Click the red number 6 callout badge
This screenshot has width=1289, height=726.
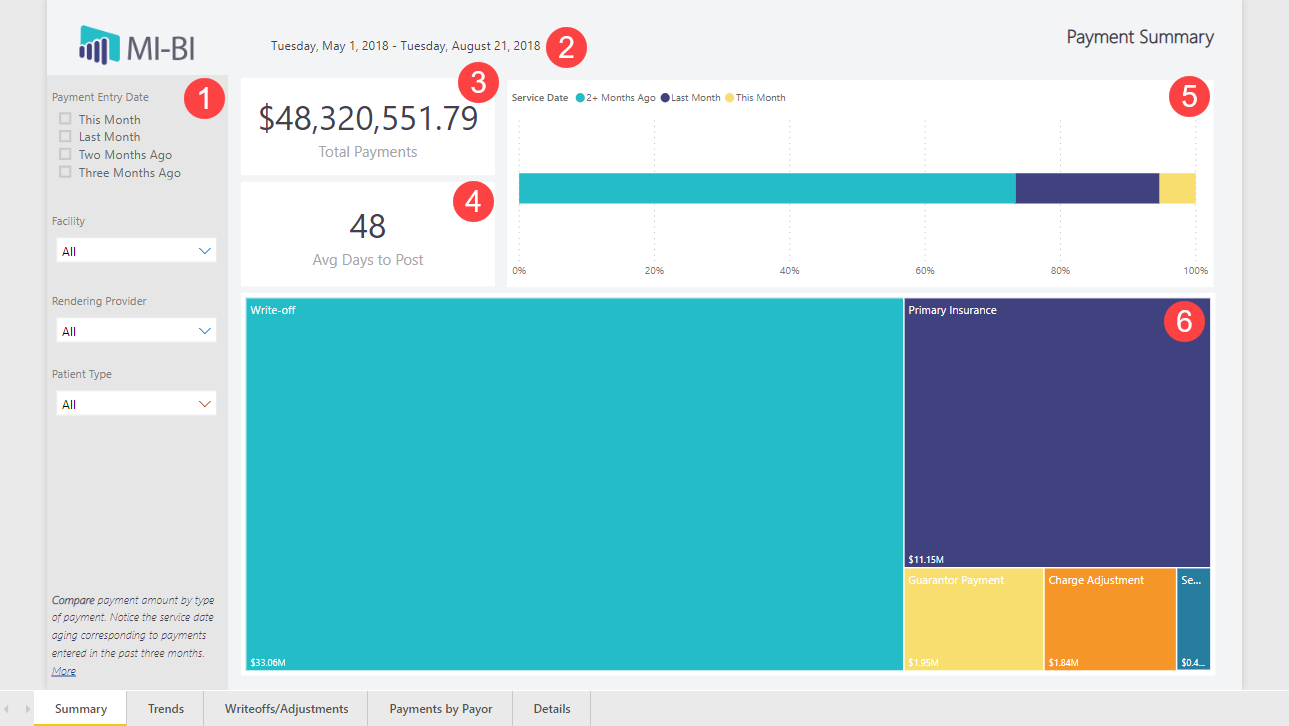point(1184,321)
